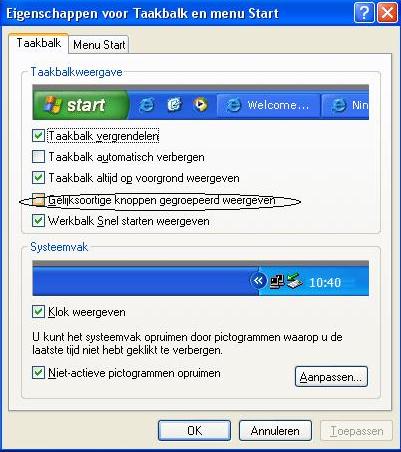Image resolution: width=401 pixels, height=452 pixels.
Task: Click the Welcome taskbar button in preview
Action: [x=268, y=105]
